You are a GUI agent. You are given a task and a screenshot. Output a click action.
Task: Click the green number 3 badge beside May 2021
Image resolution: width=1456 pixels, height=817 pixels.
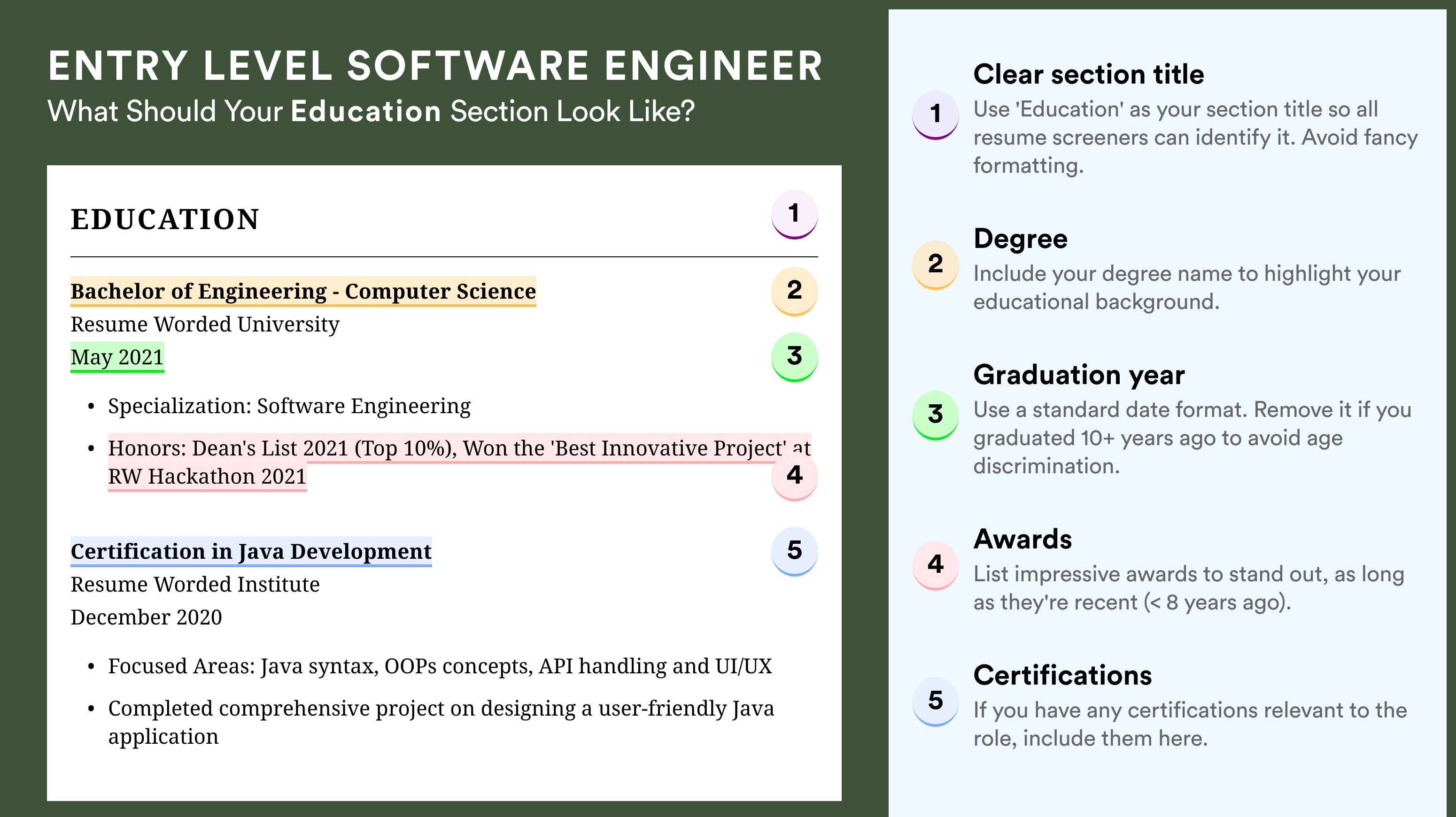(794, 356)
